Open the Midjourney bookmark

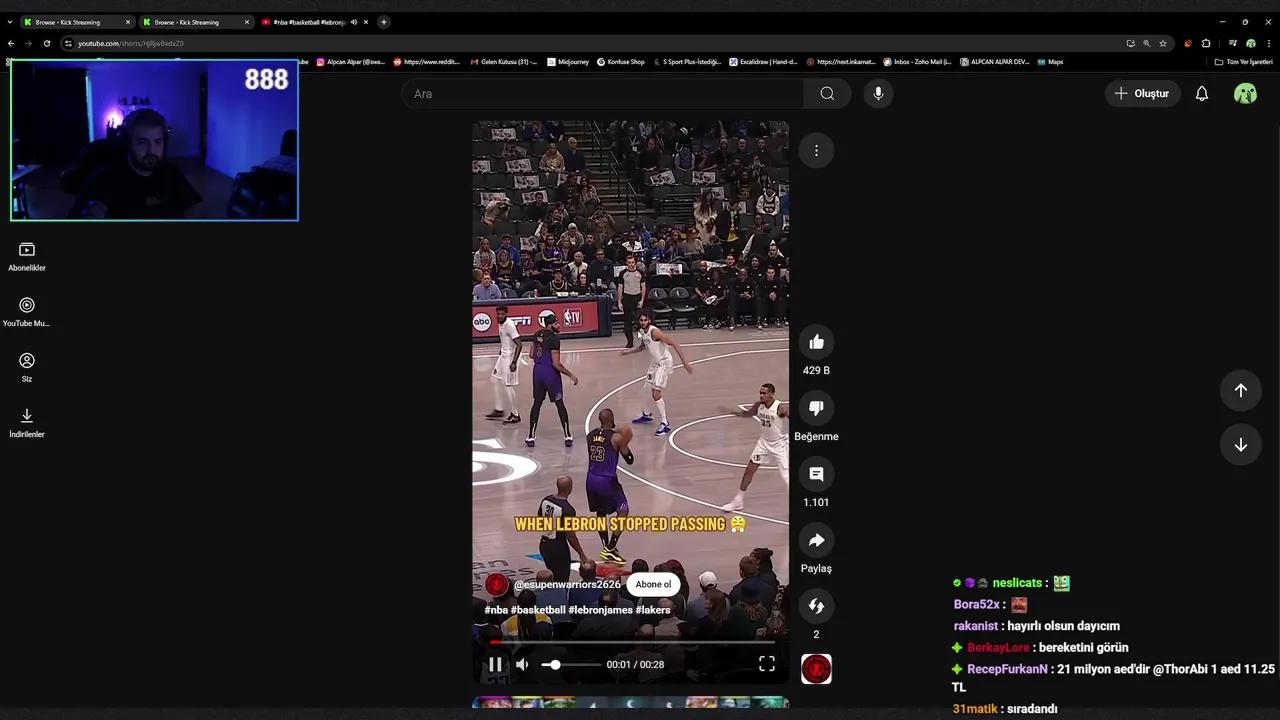[568, 62]
